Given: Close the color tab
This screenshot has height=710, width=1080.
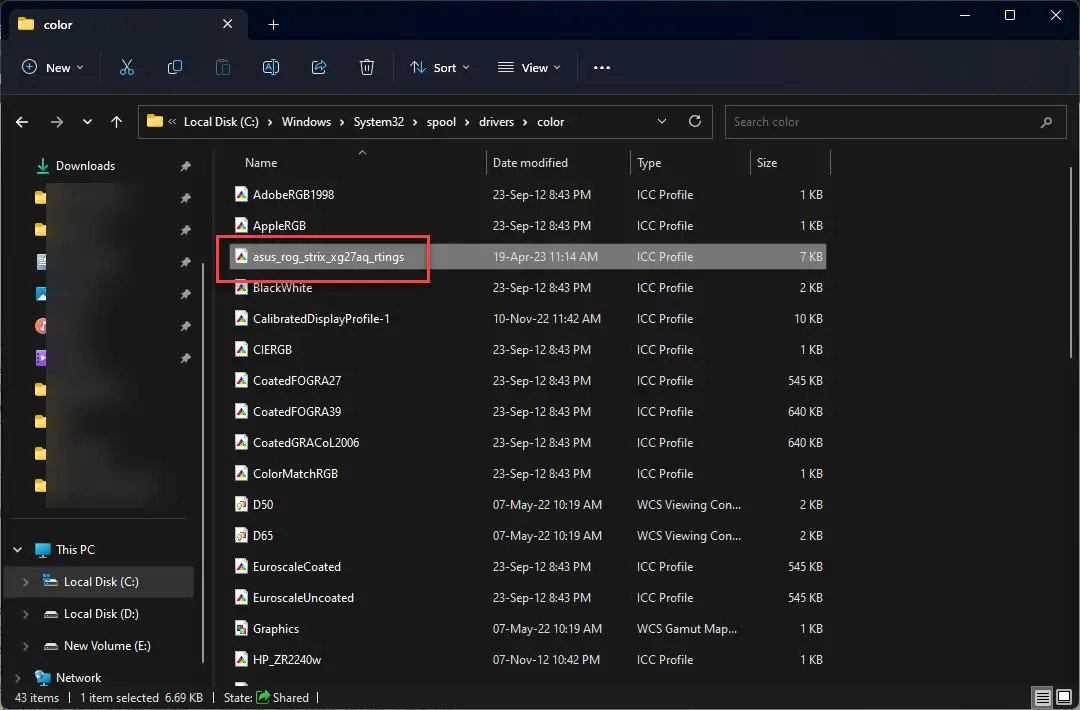Looking at the screenshot, I should 227,24.
